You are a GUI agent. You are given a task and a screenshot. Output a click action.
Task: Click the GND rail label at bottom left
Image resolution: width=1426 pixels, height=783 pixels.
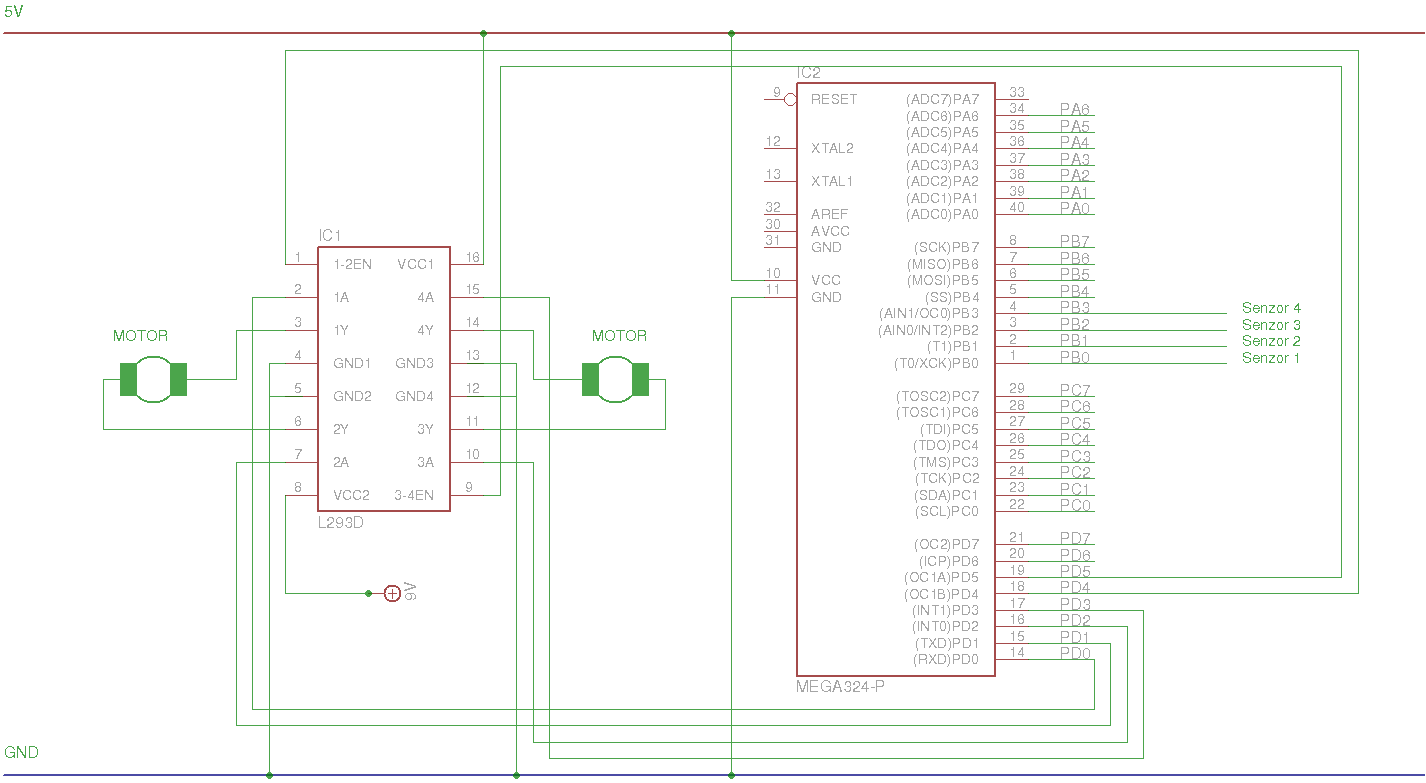(21, 752)
